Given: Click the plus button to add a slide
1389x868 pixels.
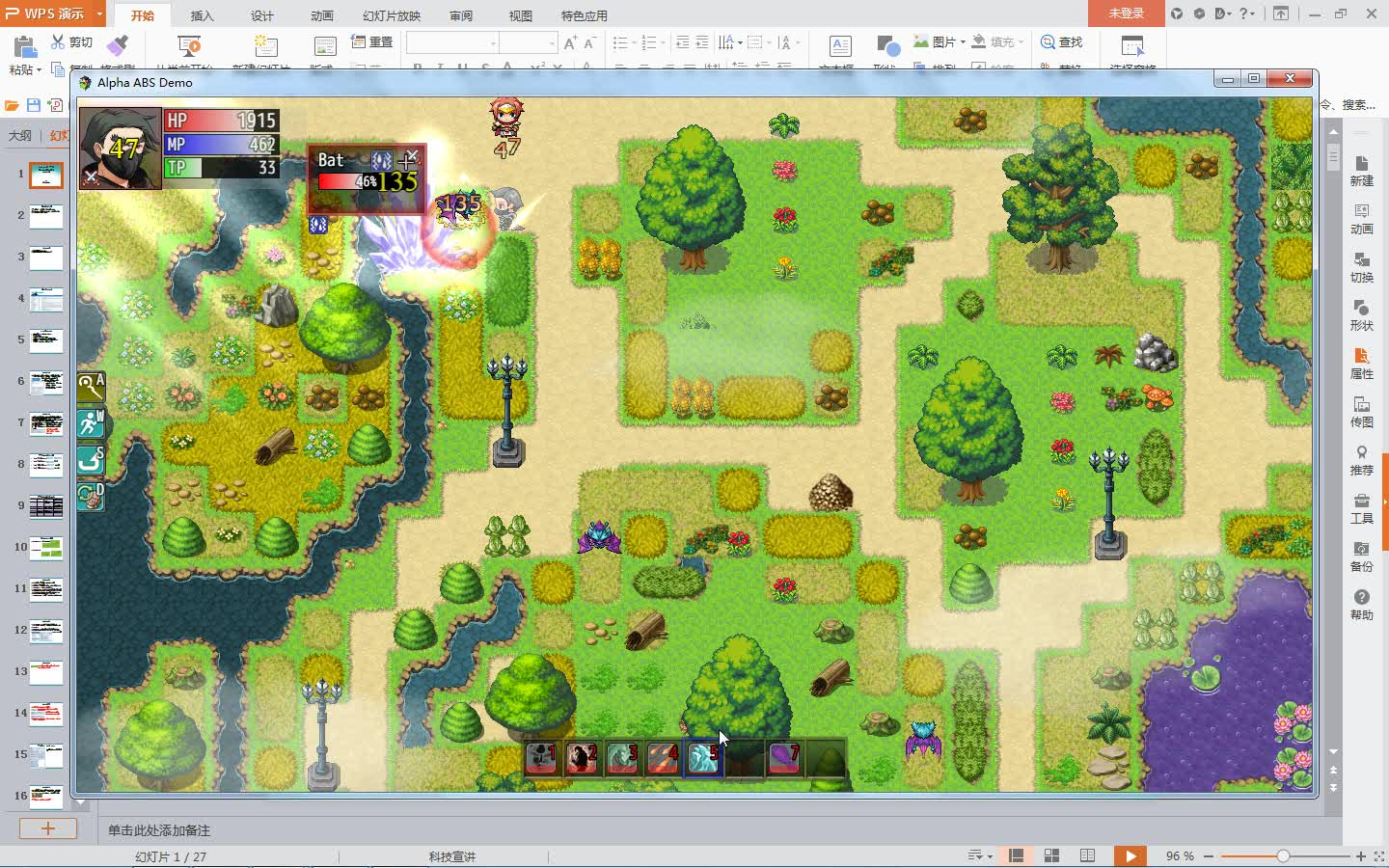Looking at the screenshot, I should click(x=46, y=827).
